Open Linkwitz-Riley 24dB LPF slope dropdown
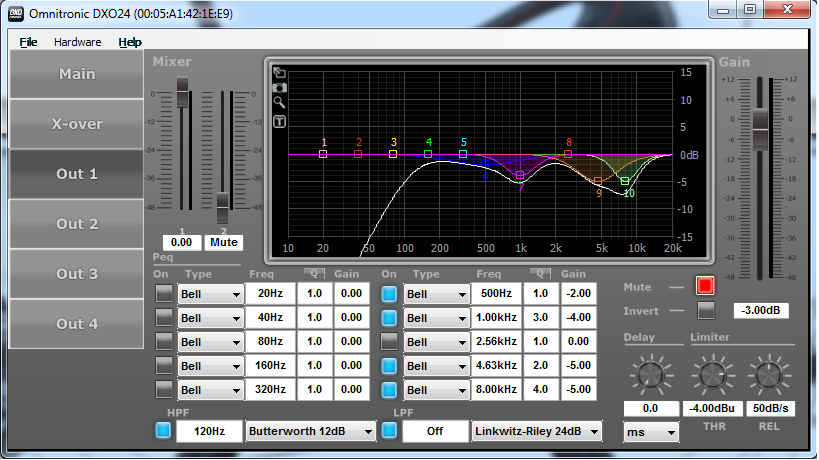 tap(536, 431)
